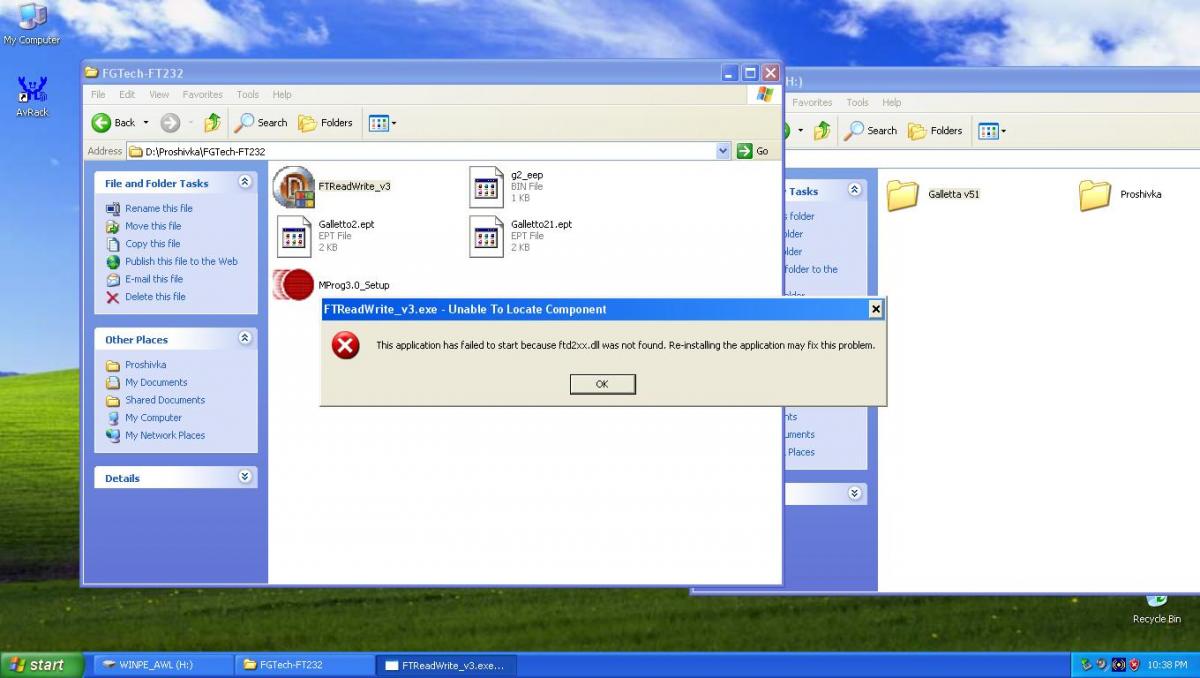Click Publish this file to the Web
Image resolution: width=1200 pixels, height=678 pixels.
point(181,261)
